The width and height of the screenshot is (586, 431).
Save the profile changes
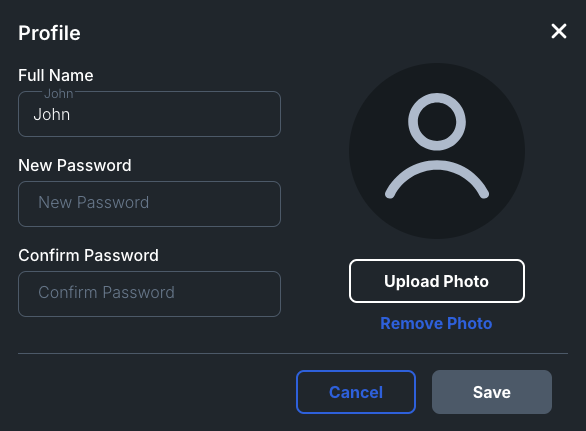[492, 392]
